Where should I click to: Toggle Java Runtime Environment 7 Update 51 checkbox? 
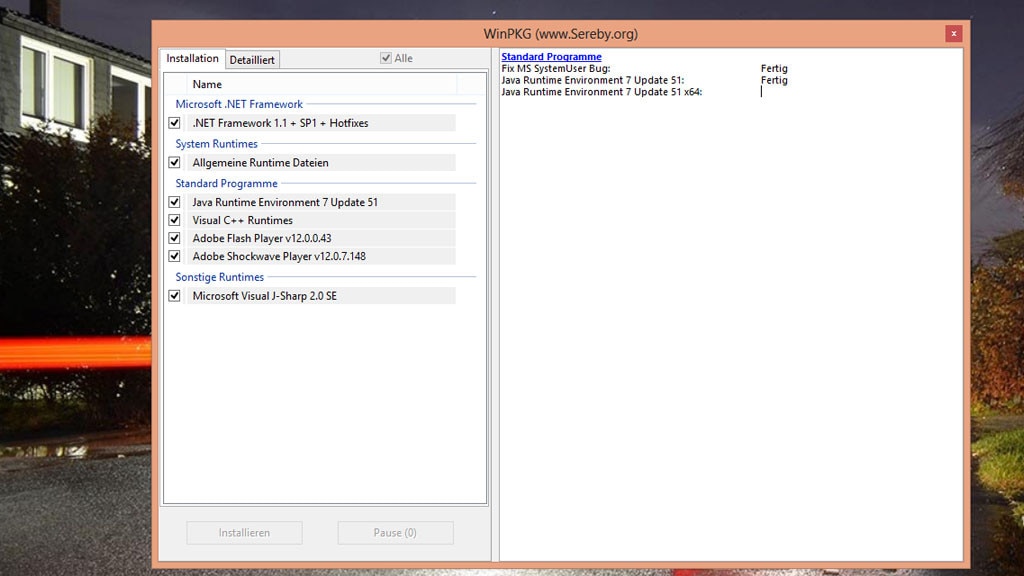click(x=174, y=202)
